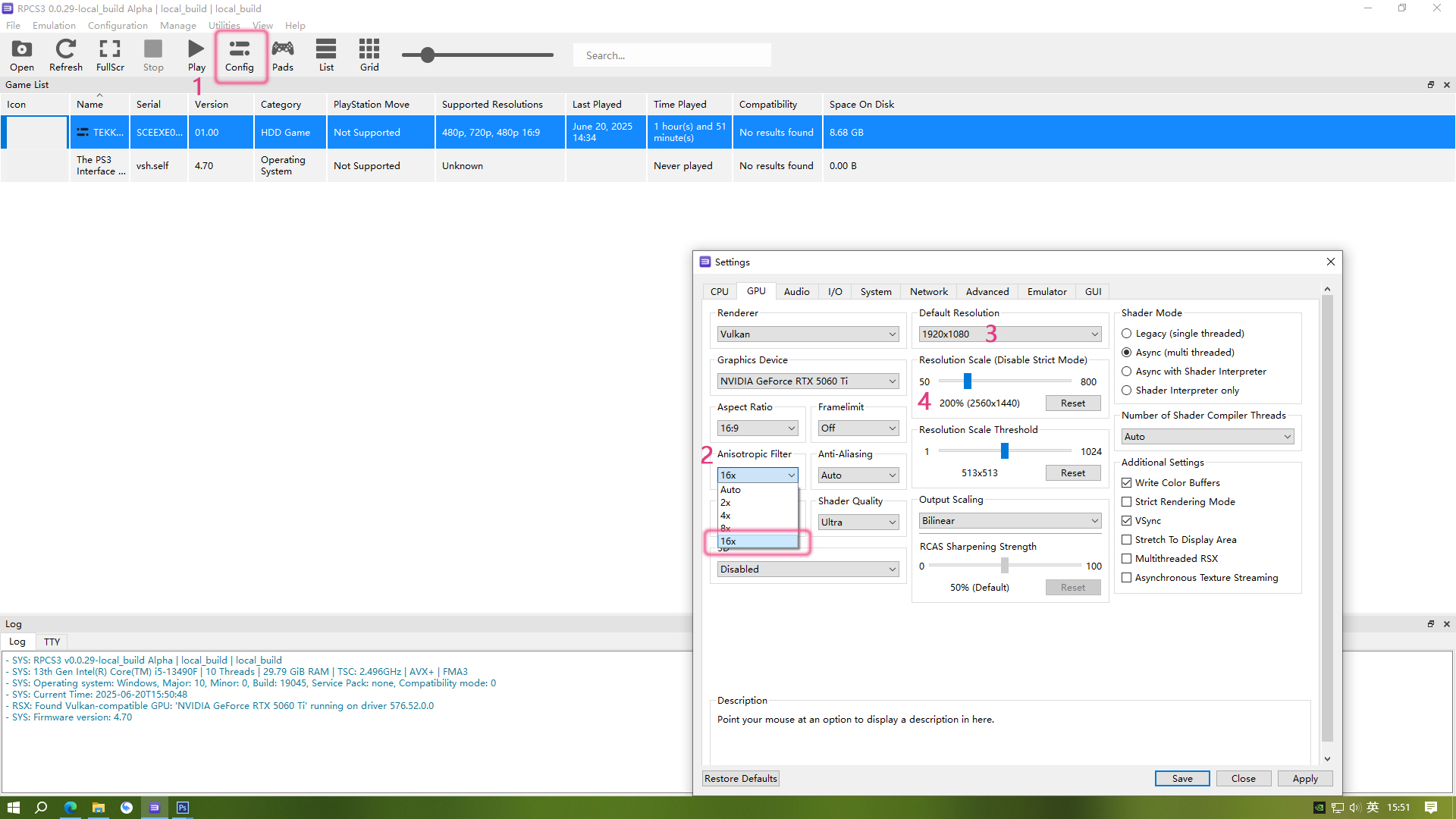Reset the Resolution Scale value
The image size is (1456, 819).
(x=1073, y=403)
